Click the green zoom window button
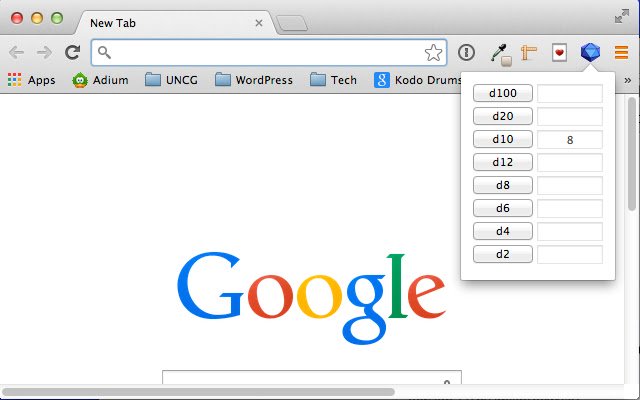This screenshot has height=400, width=640. coord(57,18)
